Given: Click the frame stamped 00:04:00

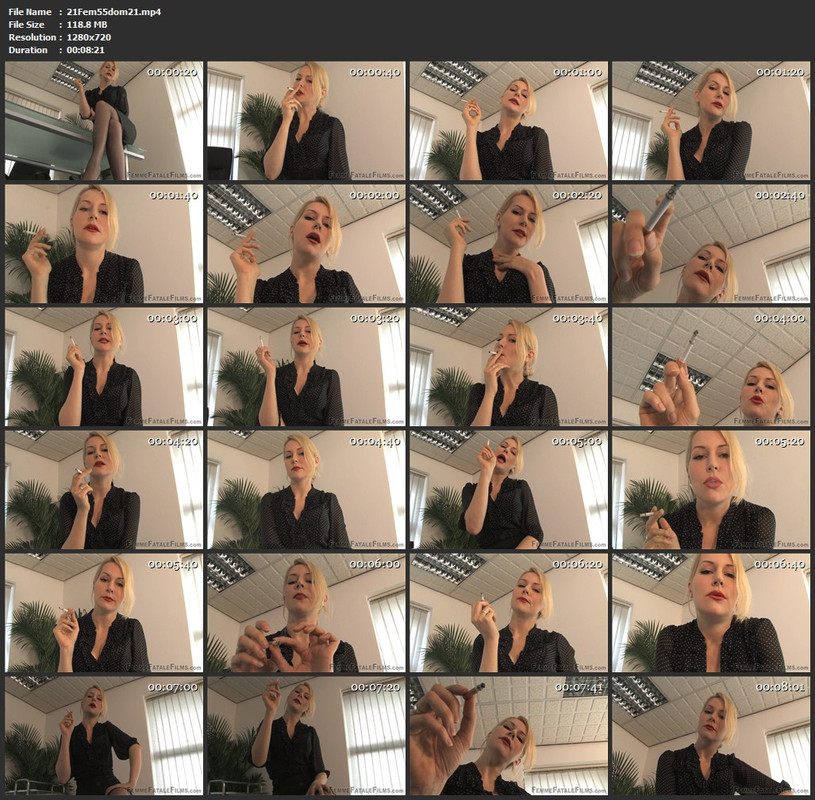Looking at the screenshot, I should [711, 367].
